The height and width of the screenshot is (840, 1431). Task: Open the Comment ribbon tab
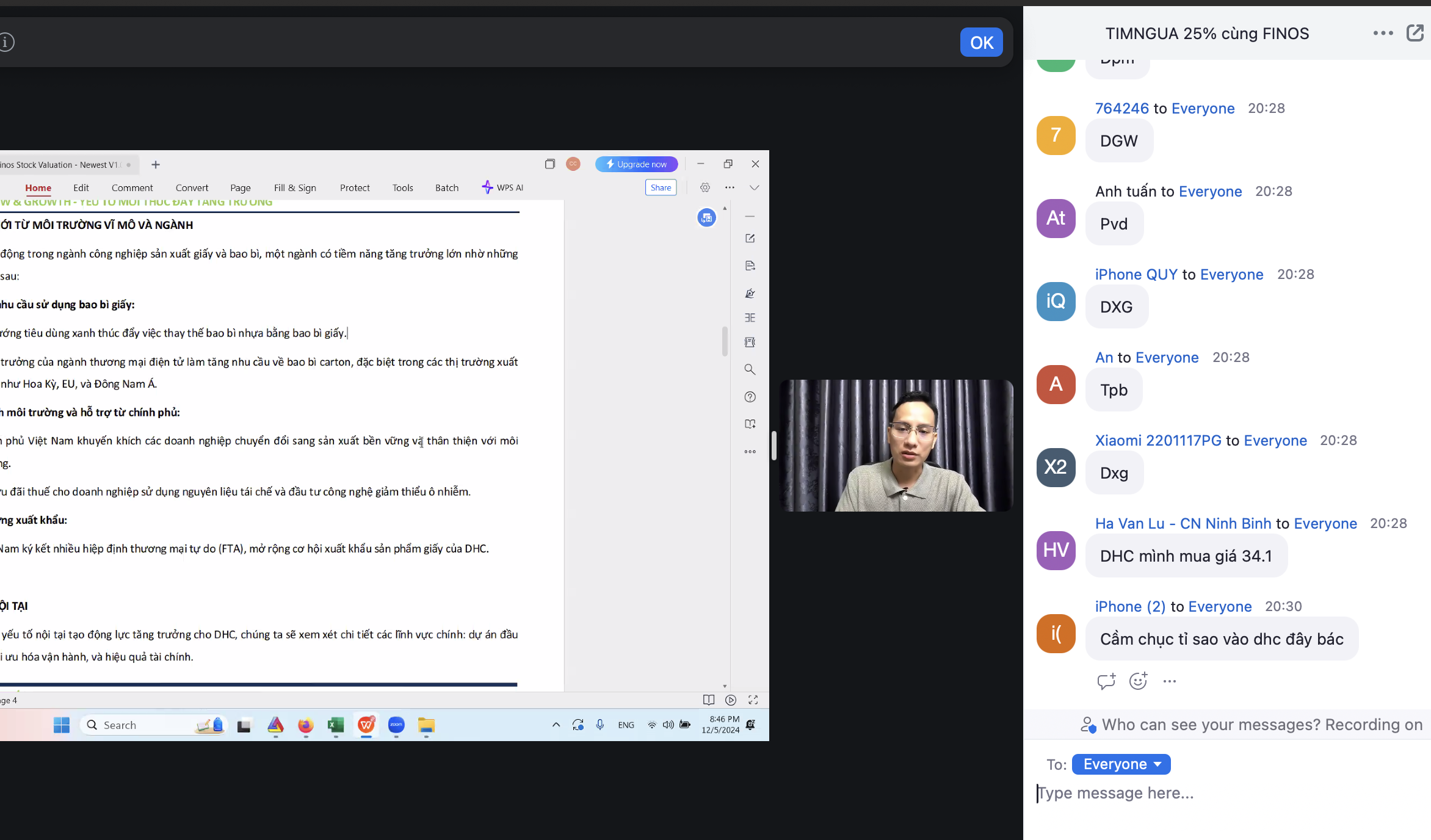(x=132, y=188)
